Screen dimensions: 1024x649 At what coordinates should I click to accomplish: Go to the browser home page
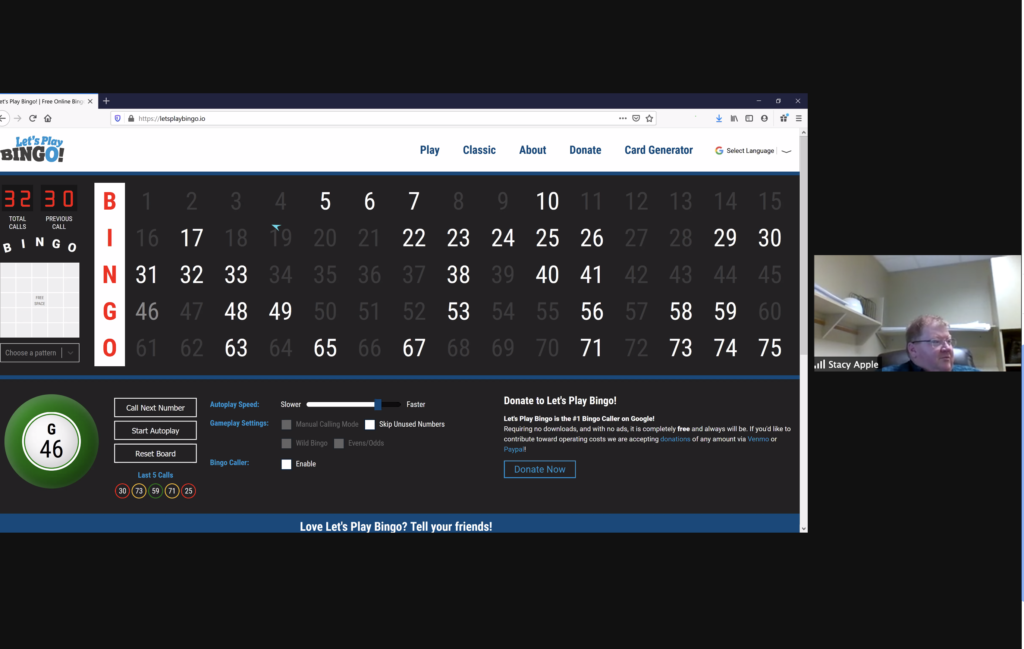[48, 118]
